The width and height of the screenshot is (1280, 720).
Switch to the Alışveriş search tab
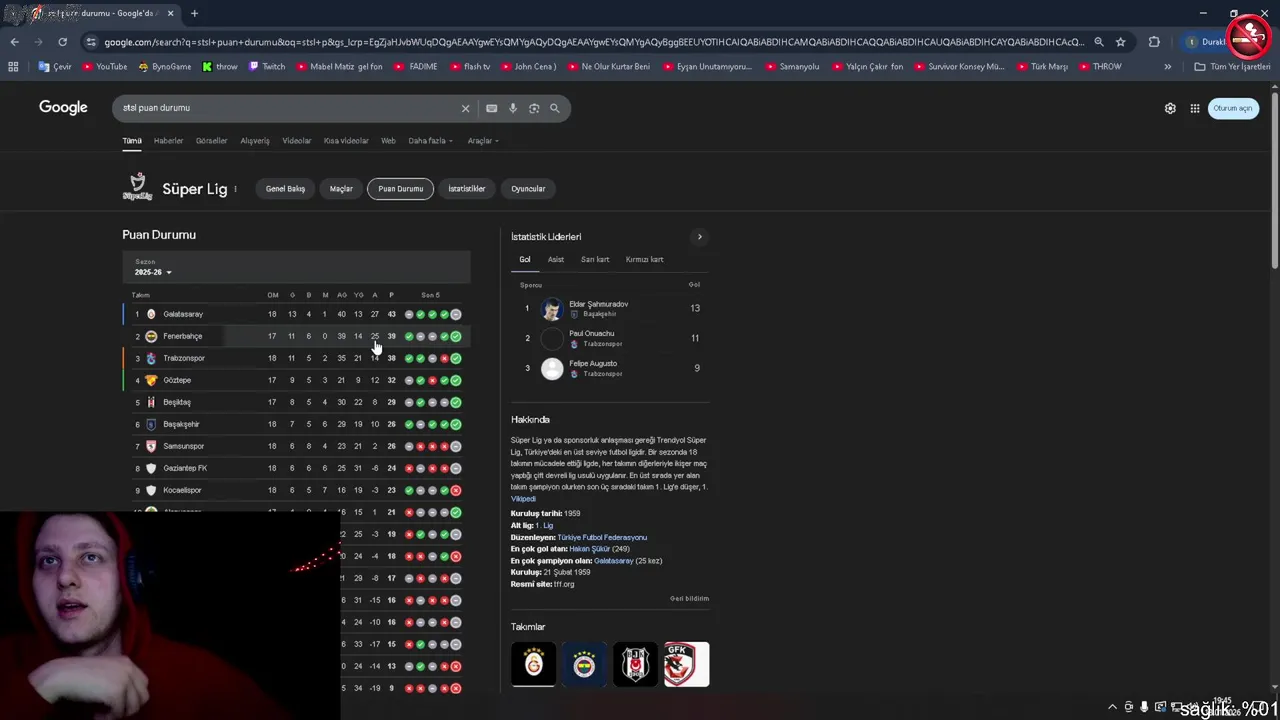pos(254,141)
